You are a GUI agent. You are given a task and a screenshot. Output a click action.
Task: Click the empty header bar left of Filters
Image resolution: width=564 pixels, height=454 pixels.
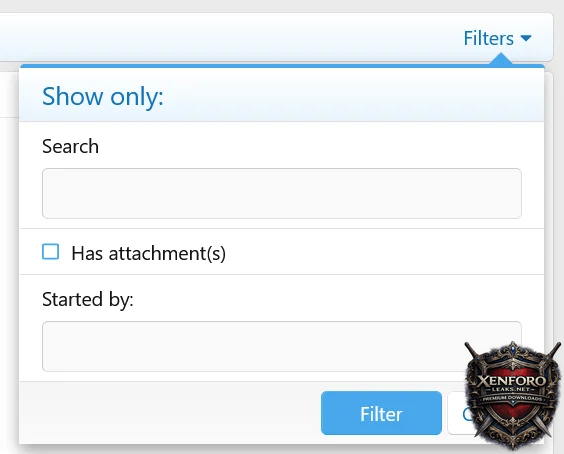(x=230, y=37)
